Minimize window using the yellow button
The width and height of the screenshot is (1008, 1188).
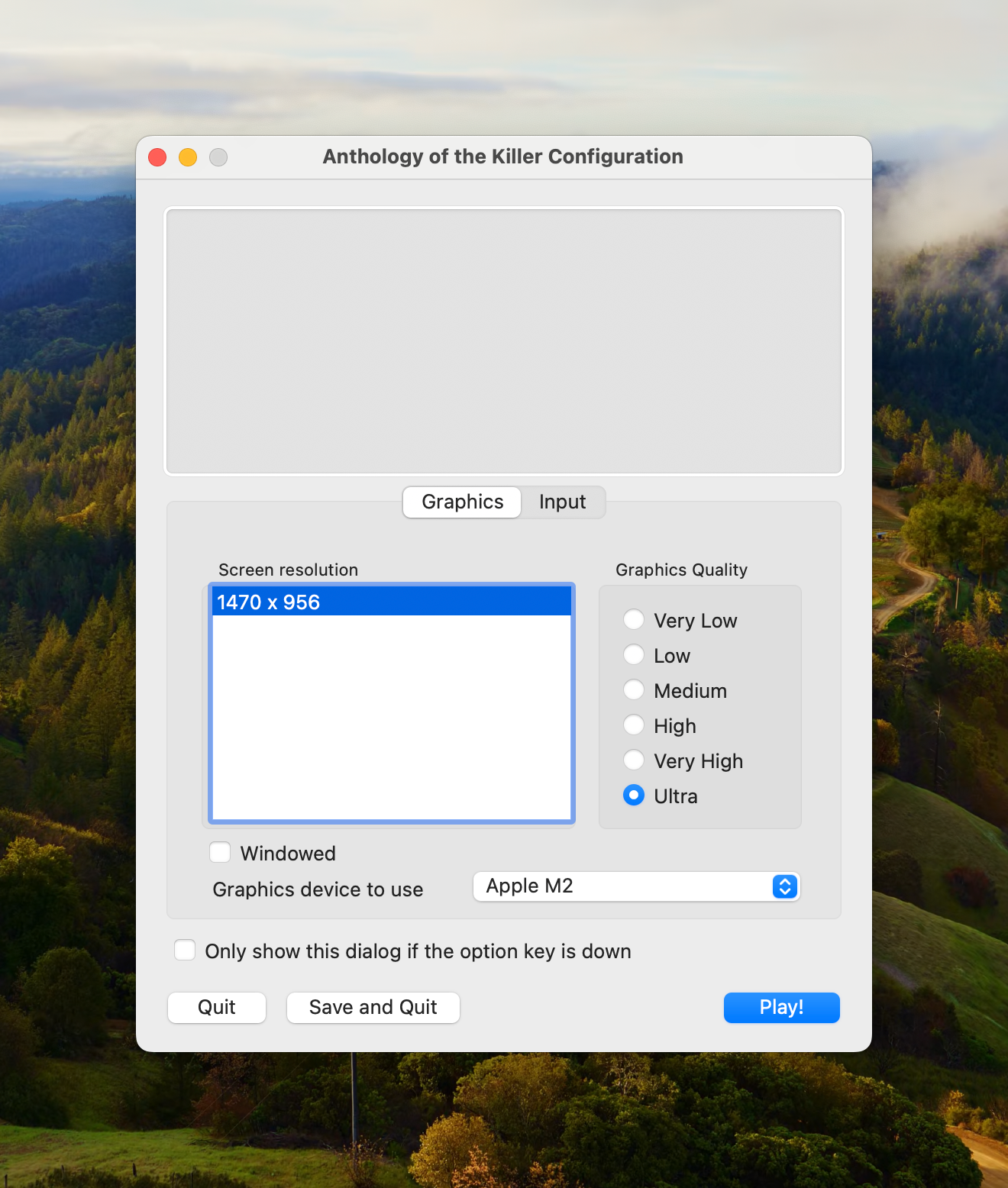188,157
